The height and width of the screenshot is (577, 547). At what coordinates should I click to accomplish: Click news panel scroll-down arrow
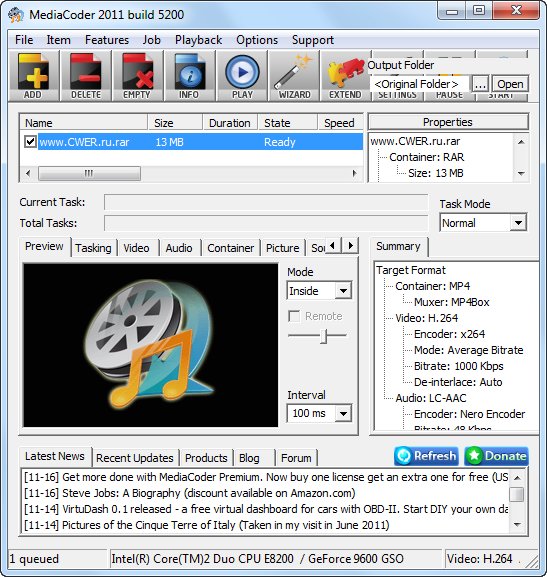[x=517, y=524]
